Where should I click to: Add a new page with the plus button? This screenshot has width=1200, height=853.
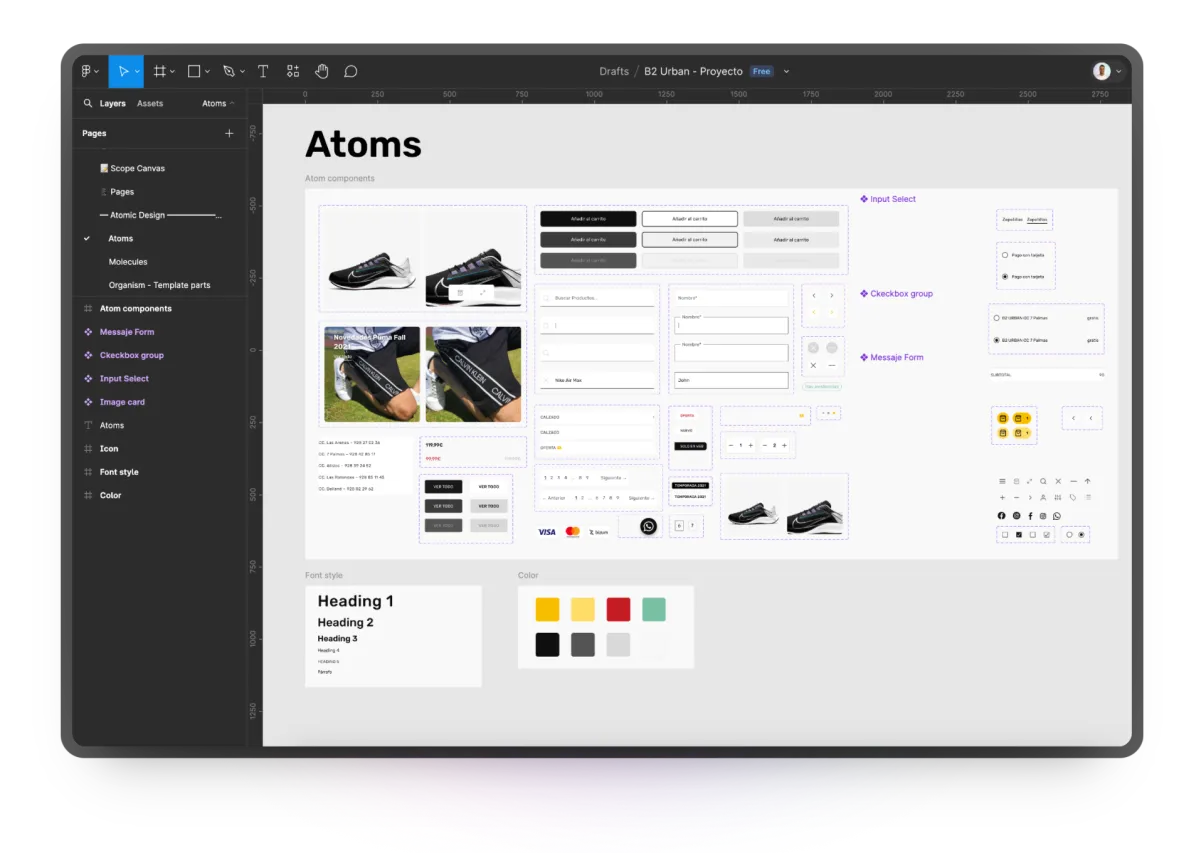click(228, 132)
